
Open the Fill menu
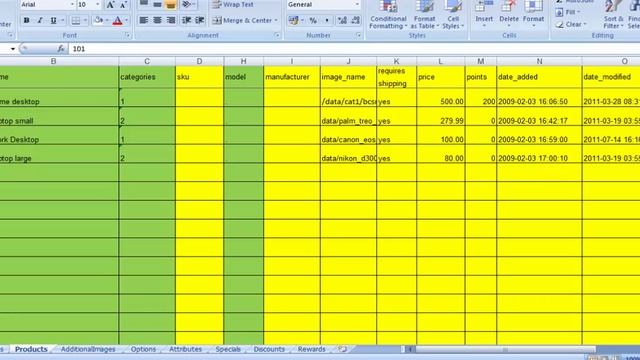(x=568, y=12)
